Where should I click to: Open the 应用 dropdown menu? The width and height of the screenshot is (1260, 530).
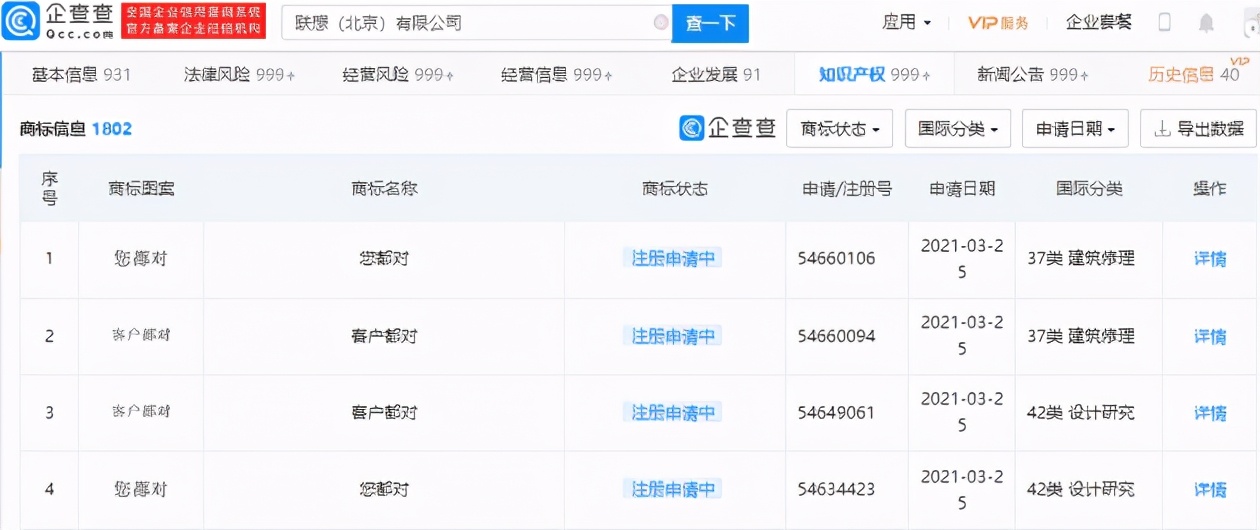(x=906, y=22)
